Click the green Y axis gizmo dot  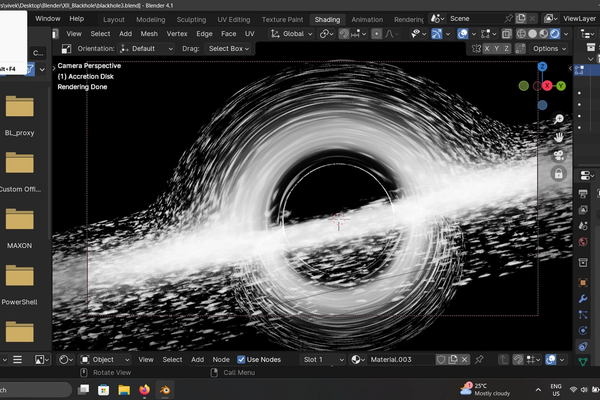[x=561, y=86]
